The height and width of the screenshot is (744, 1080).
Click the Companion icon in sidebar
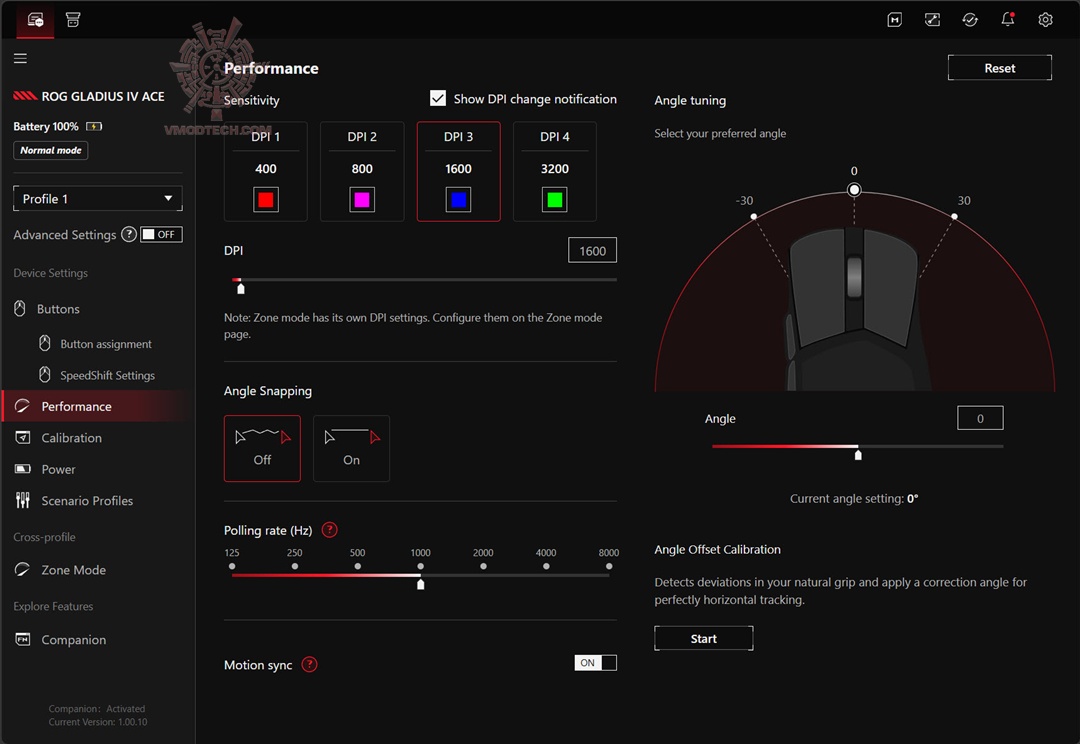(x=23, y=639)
